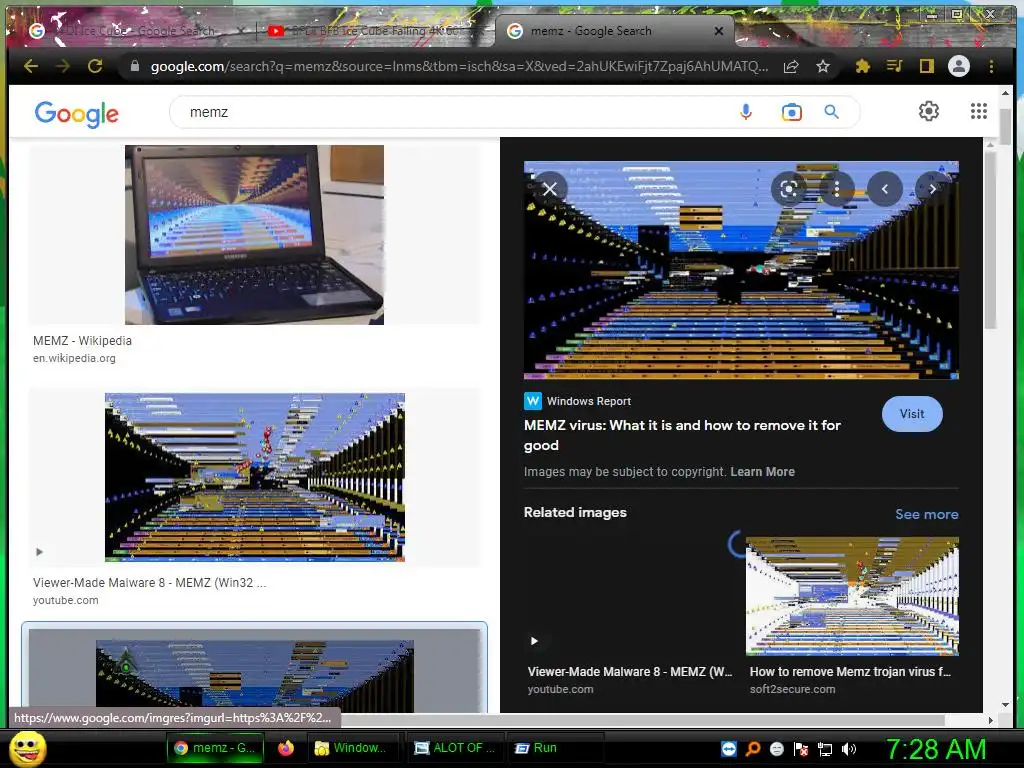Image resolution: width=1024 pixels, height=768 pixels.
Task: Click See more related images
Action: [x=927, y=514]
